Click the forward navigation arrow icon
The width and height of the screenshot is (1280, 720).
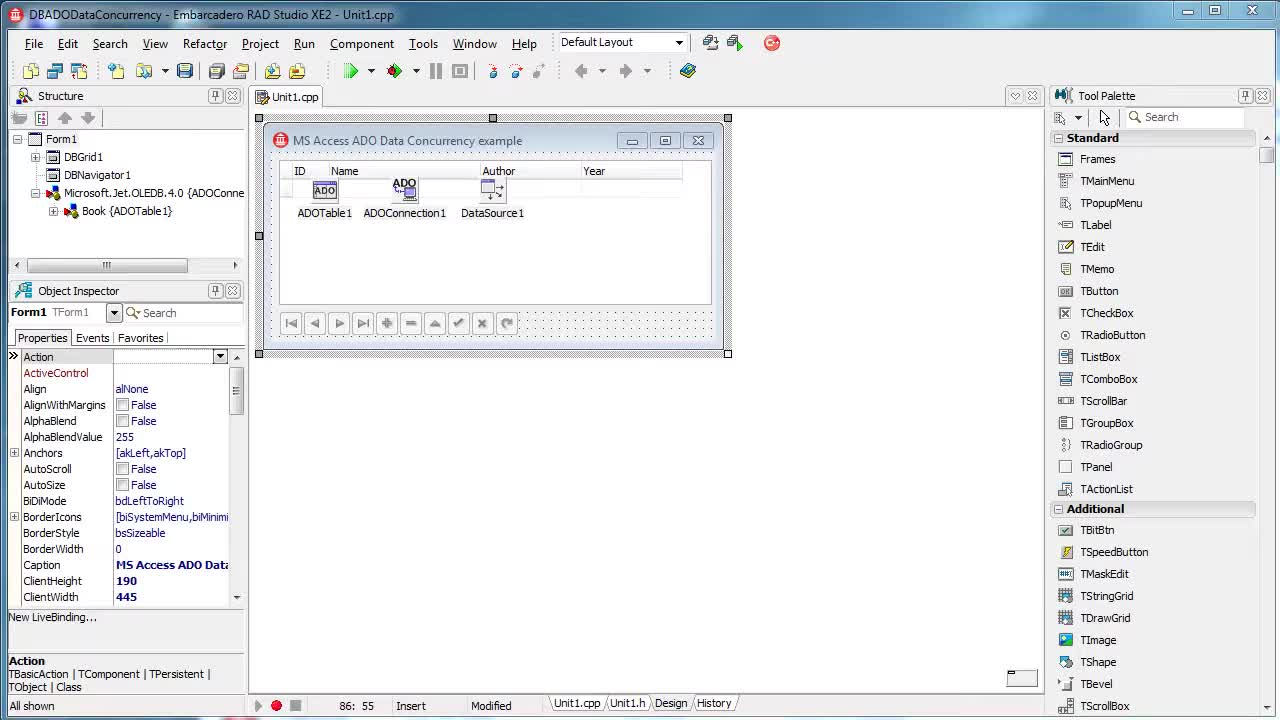[626, 71]
